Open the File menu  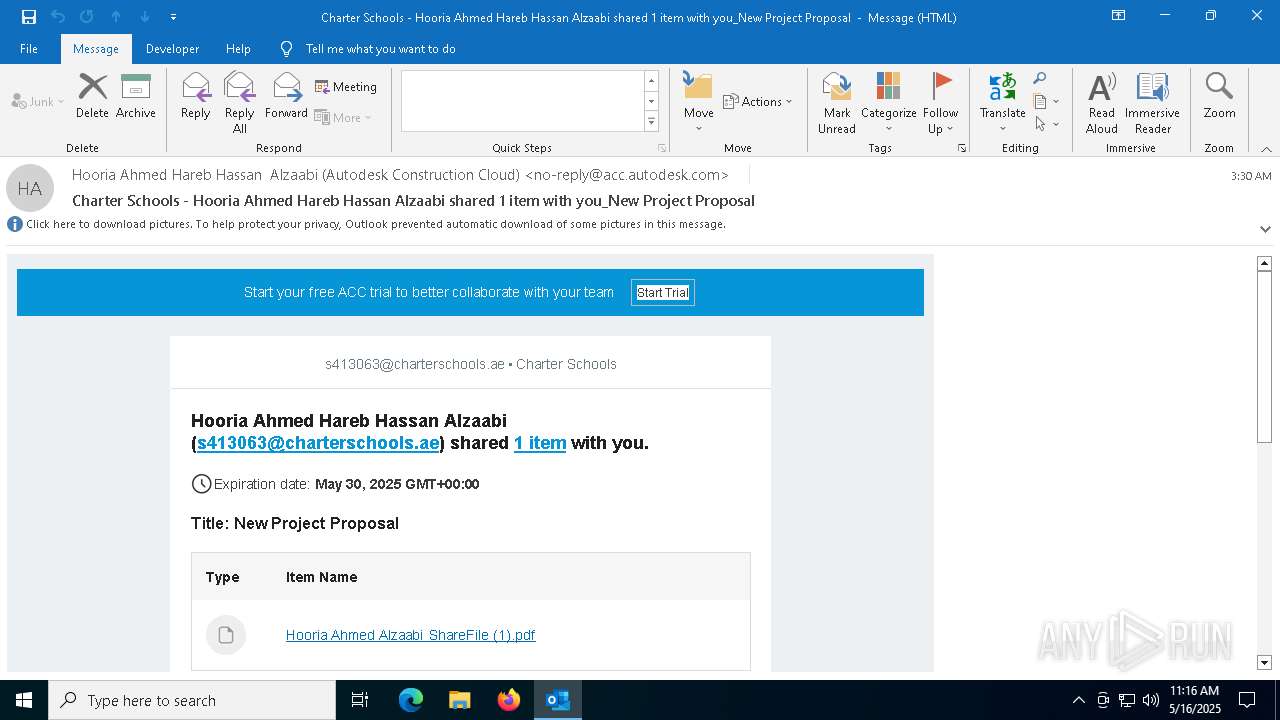(x=29, y=49)
